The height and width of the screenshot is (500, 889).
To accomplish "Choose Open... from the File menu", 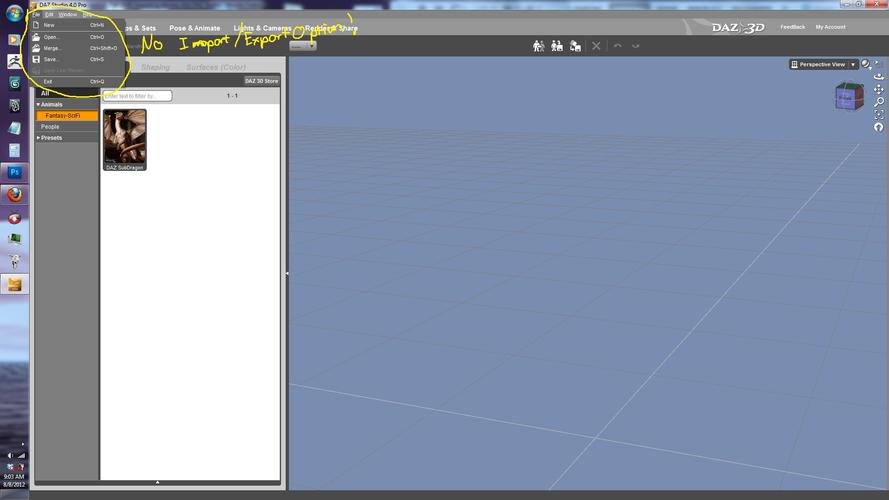I will [x=78, y=37].
